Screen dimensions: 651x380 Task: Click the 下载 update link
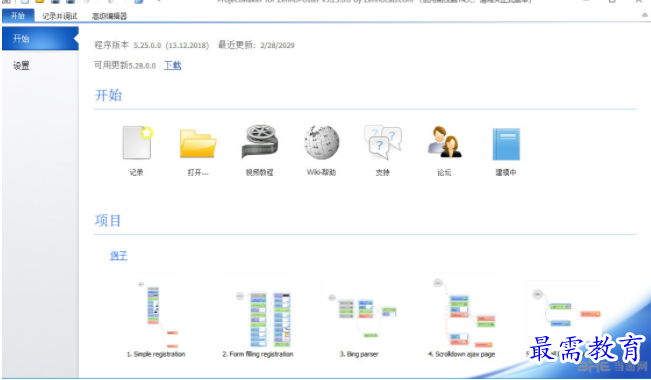[x=173, y=65]
